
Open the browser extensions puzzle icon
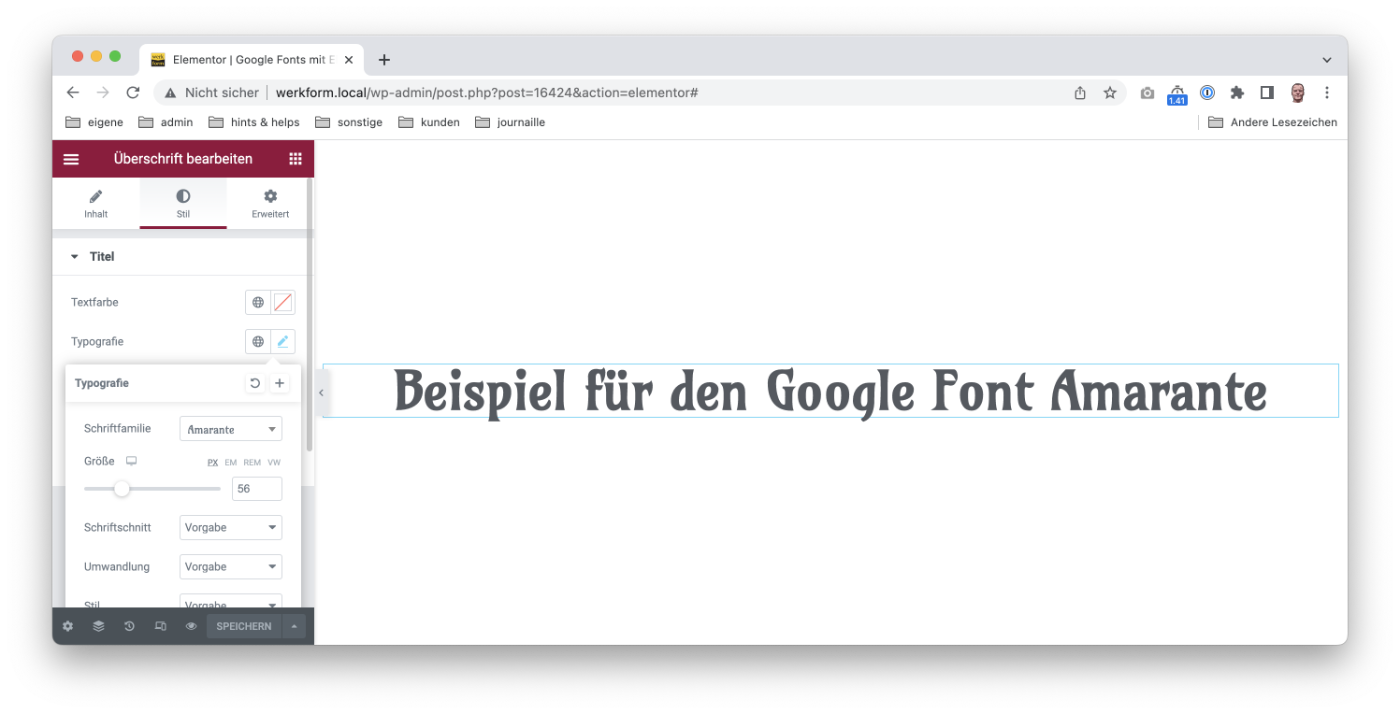(1237, 93)
